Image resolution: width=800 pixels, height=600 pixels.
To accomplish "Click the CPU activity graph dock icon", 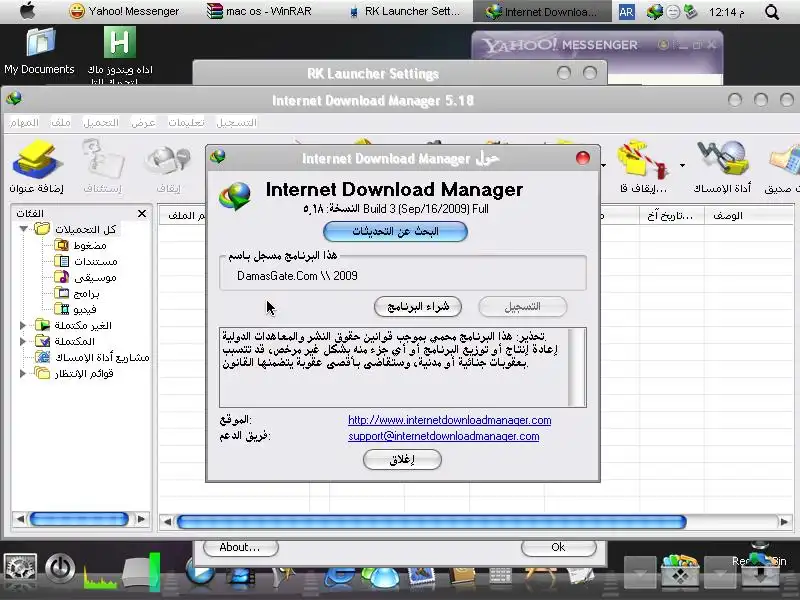I will (x=100, y=577).
